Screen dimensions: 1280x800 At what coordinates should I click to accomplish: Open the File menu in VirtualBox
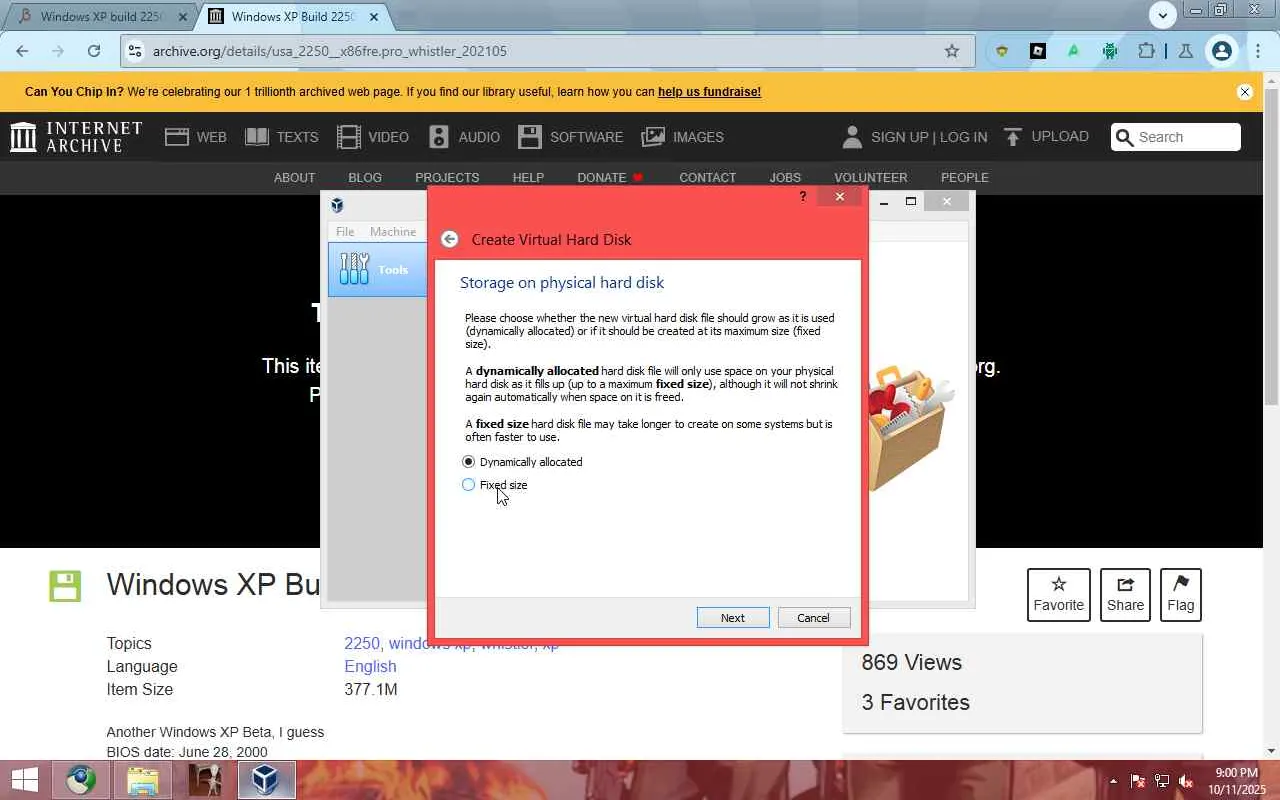(345, 231)
